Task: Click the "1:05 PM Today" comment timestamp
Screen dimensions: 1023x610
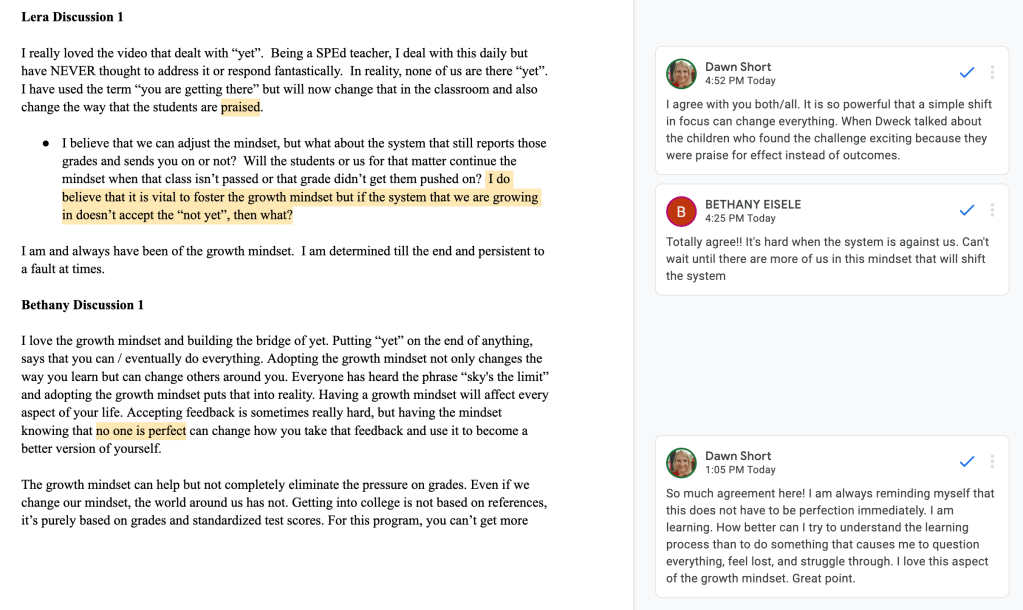Action: click(x=740, y=470)
